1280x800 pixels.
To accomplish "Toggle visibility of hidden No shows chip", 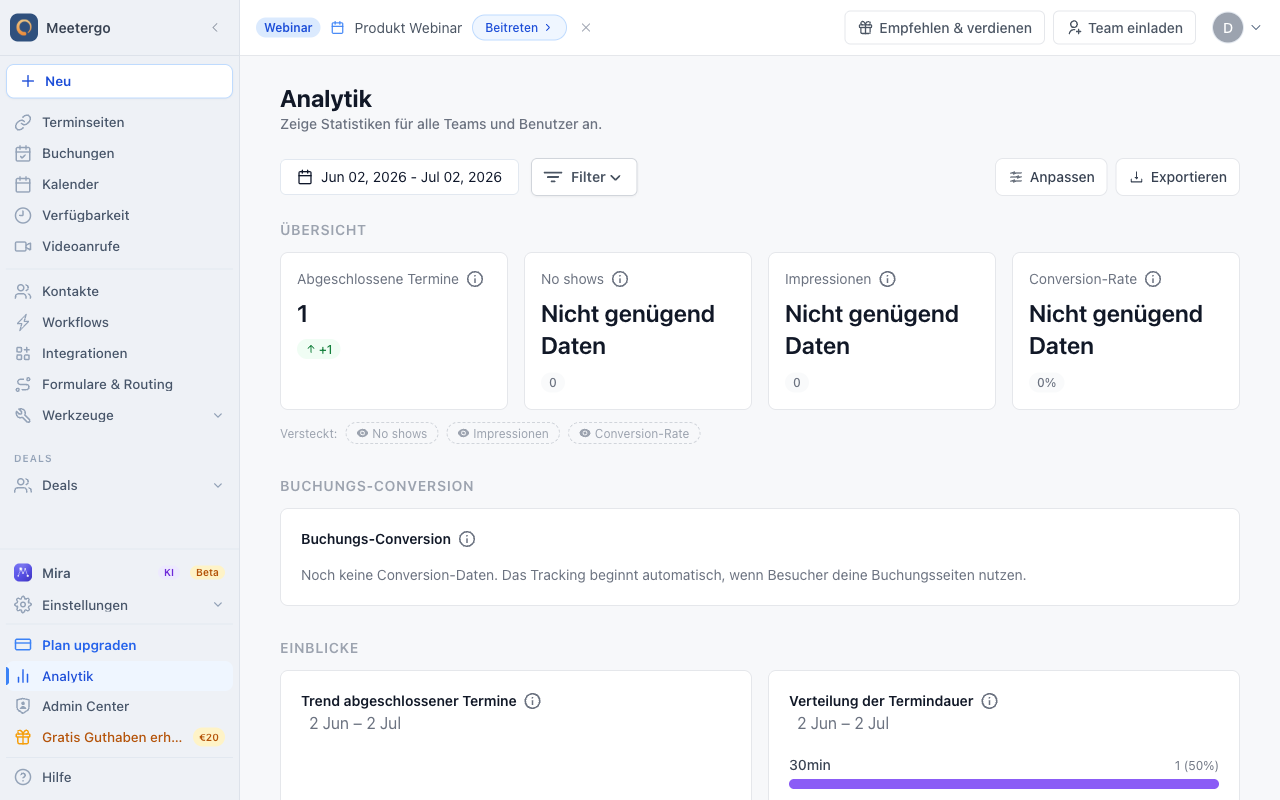I will [x=392, y=433].
